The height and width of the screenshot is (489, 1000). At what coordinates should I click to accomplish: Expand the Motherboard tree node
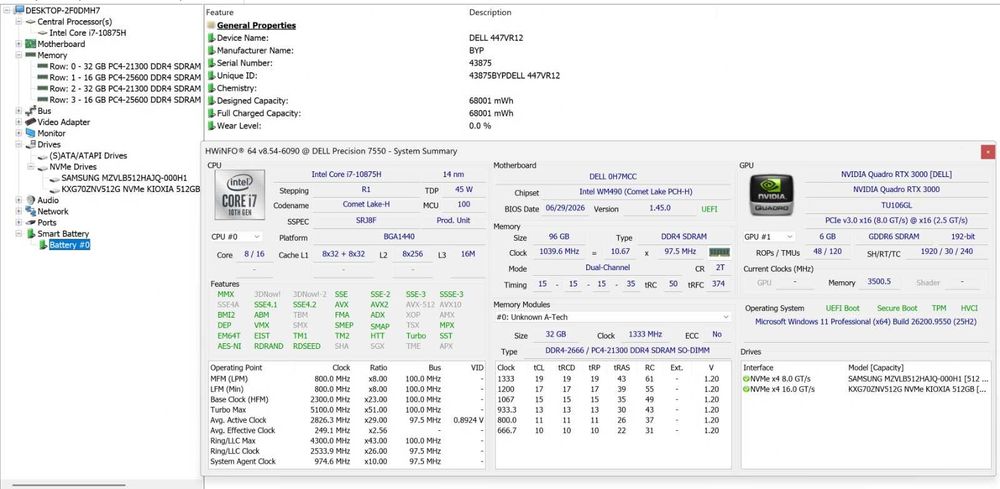[19, 44]
